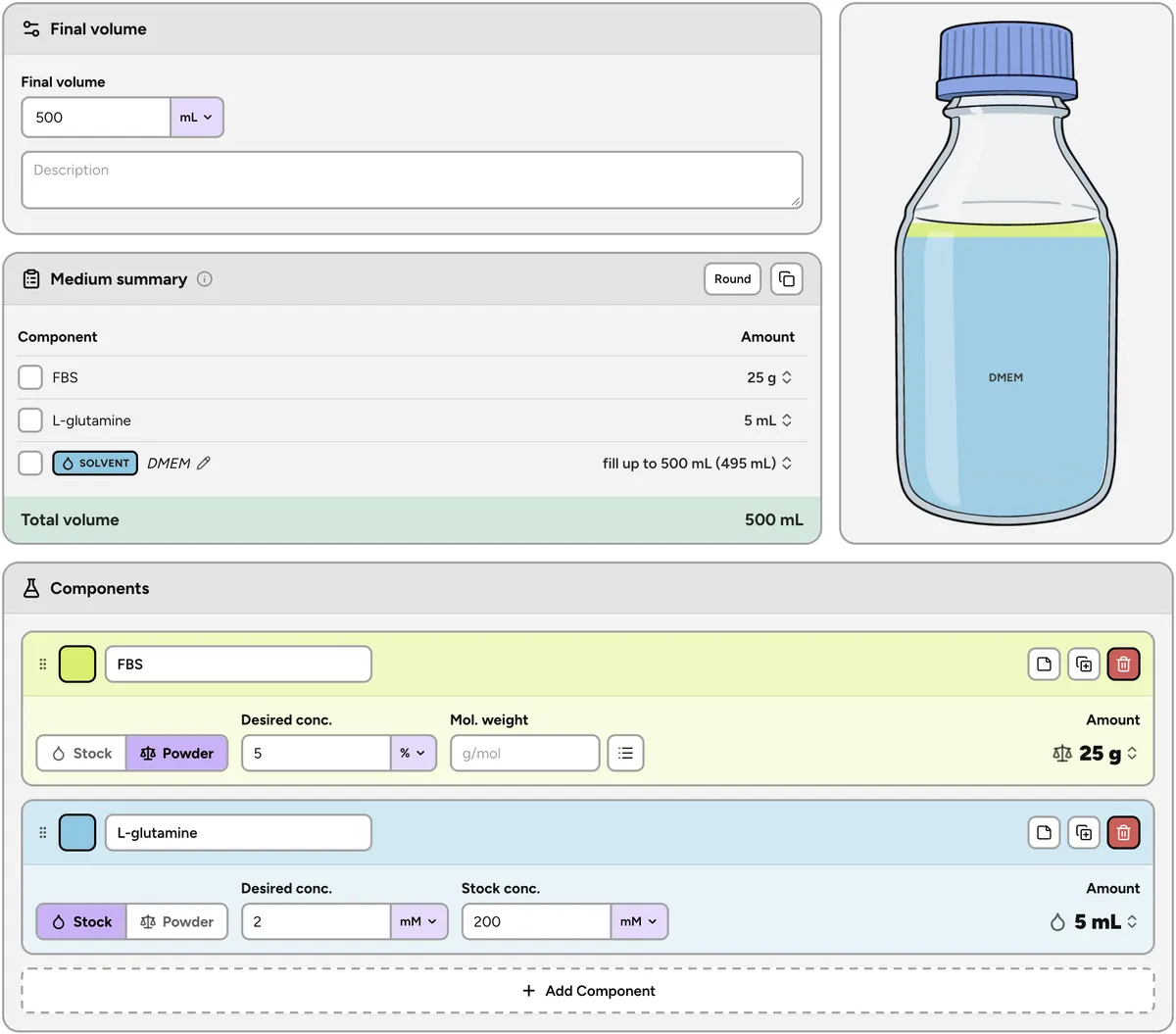Click into the Description text area
This screenshot has width=1176, height=1034.
(x=413, y=180)
